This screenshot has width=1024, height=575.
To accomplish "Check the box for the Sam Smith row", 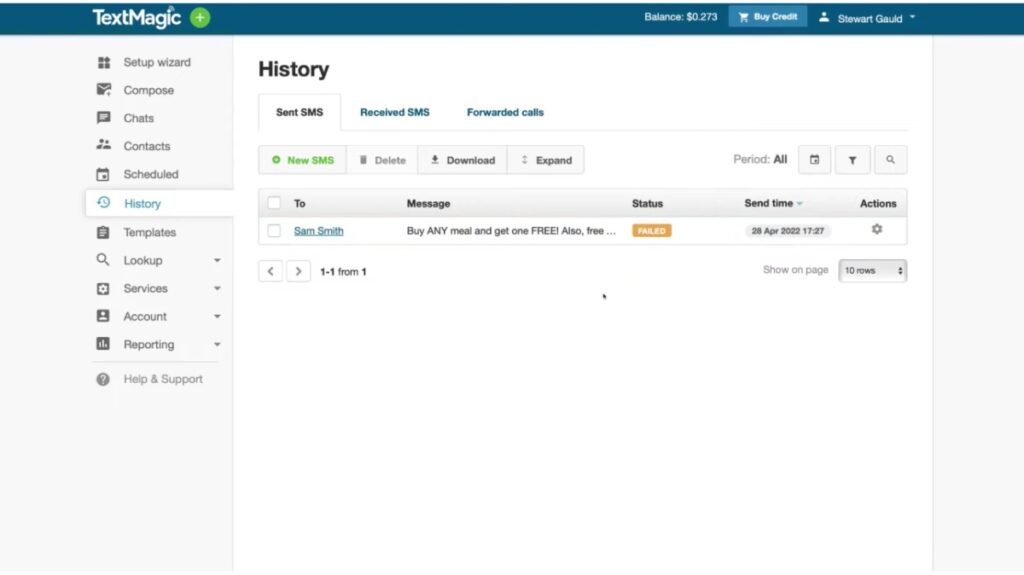I will [274, 231].
